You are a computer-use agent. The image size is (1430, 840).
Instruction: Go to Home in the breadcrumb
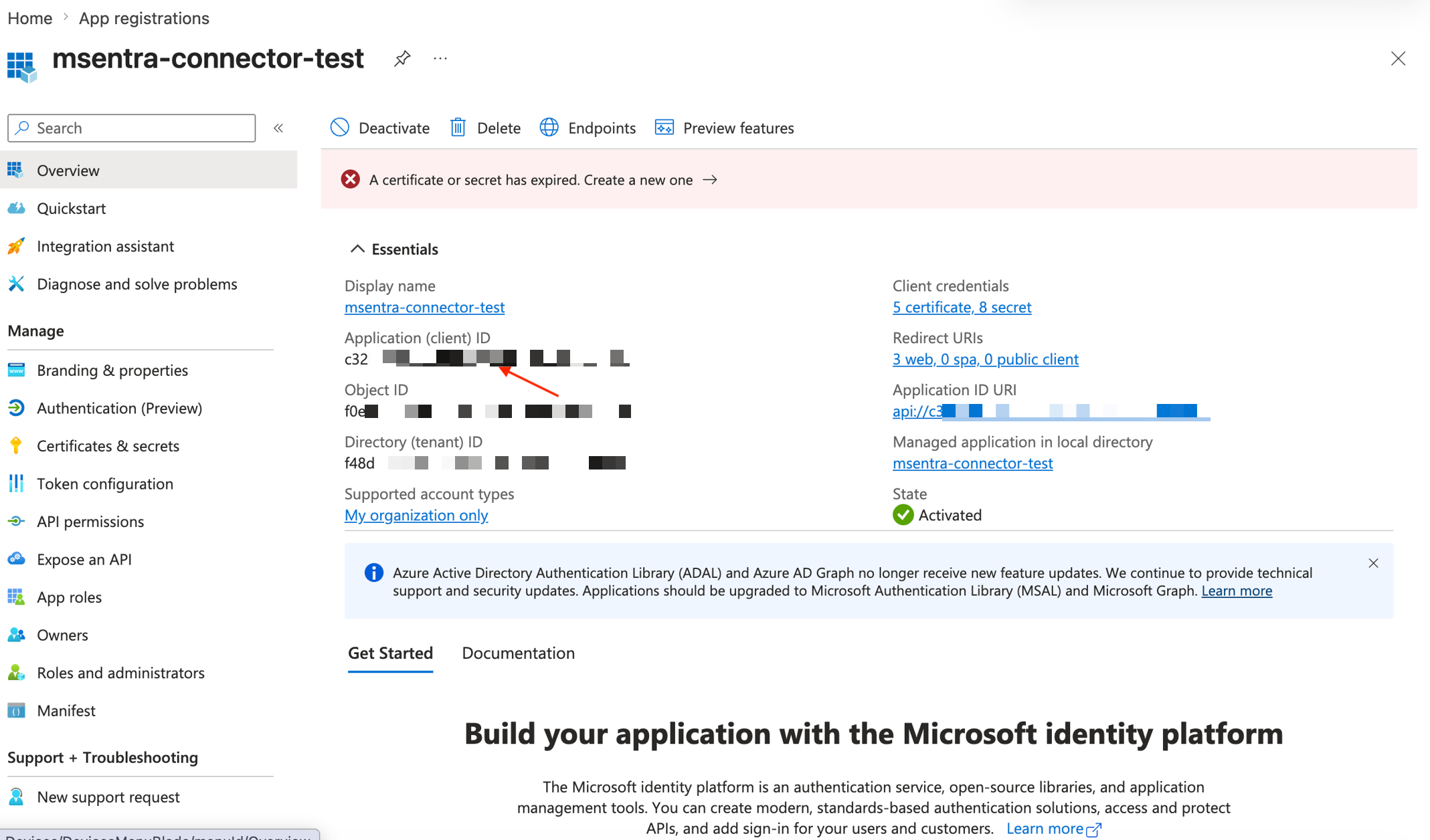click(30, 18)
